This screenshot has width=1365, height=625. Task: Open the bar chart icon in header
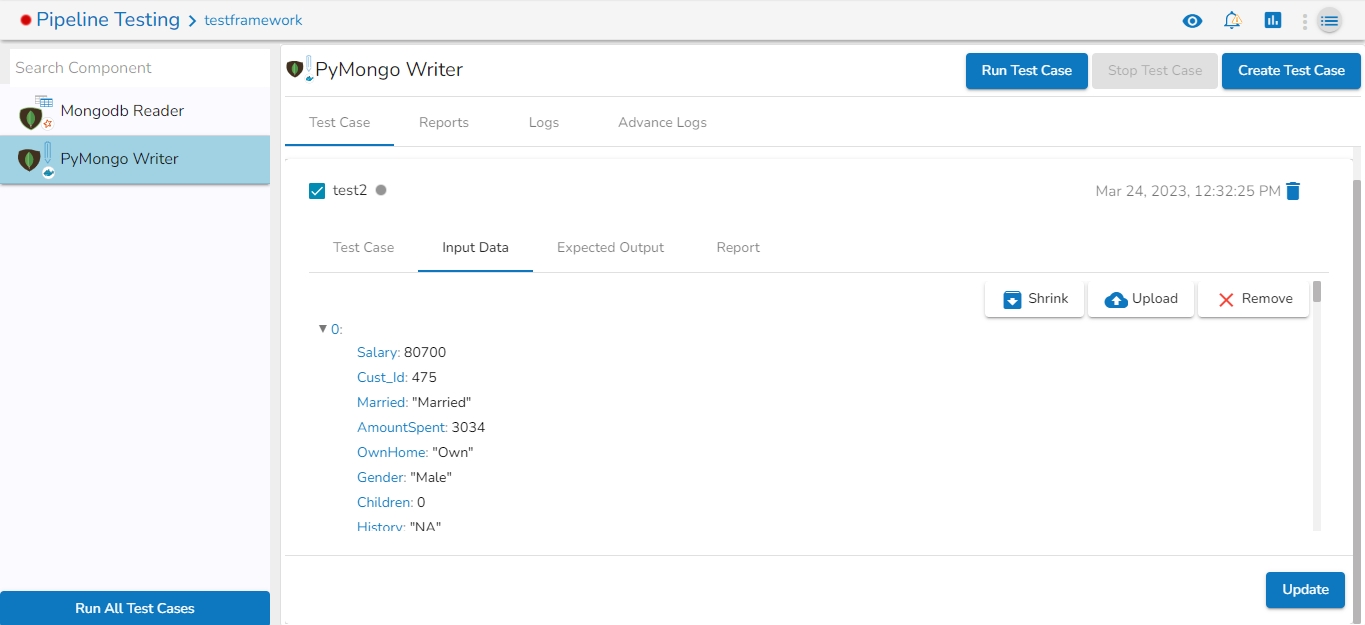click(1272, 20)
